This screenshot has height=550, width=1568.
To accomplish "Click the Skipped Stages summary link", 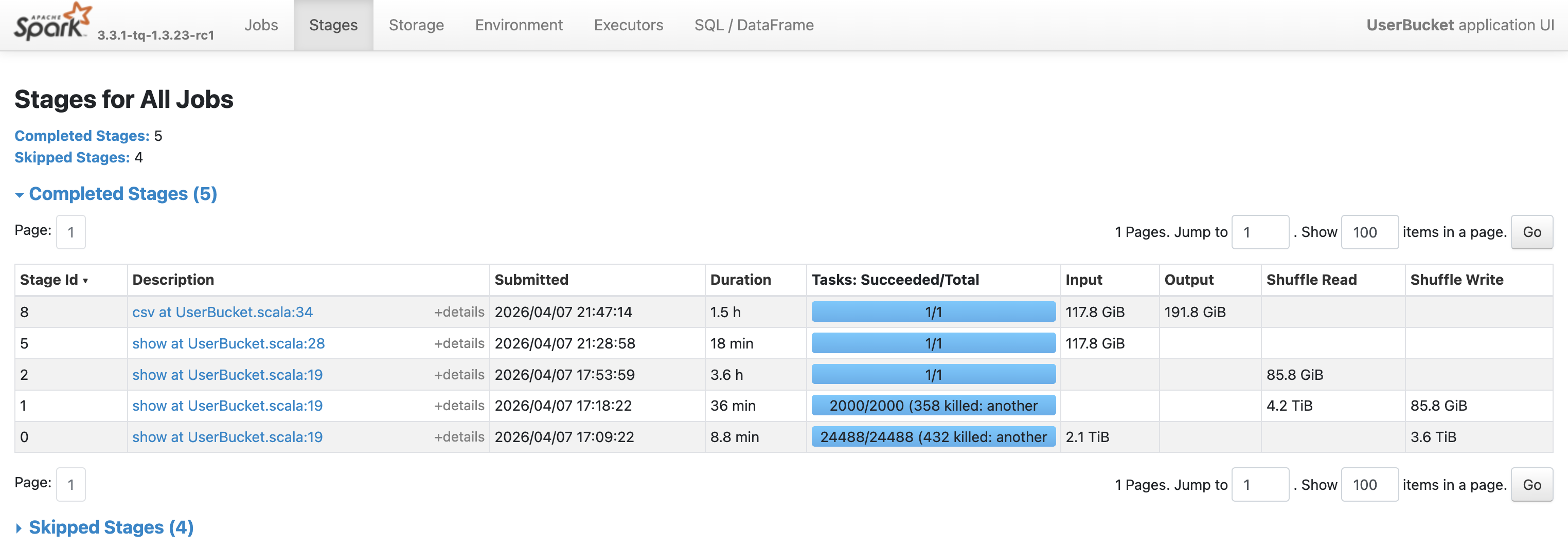I will pyautogui.click(x=72, y=158).
